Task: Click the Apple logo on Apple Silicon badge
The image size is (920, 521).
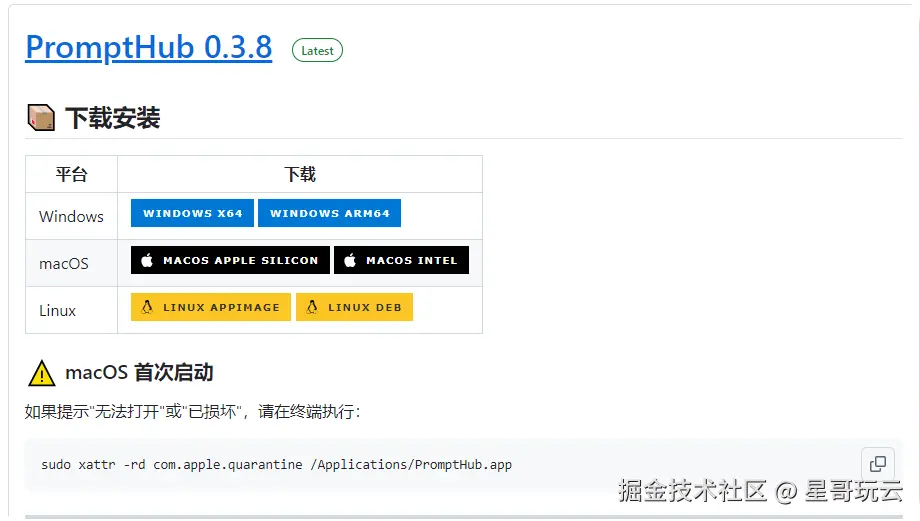Action: point(147,260)
